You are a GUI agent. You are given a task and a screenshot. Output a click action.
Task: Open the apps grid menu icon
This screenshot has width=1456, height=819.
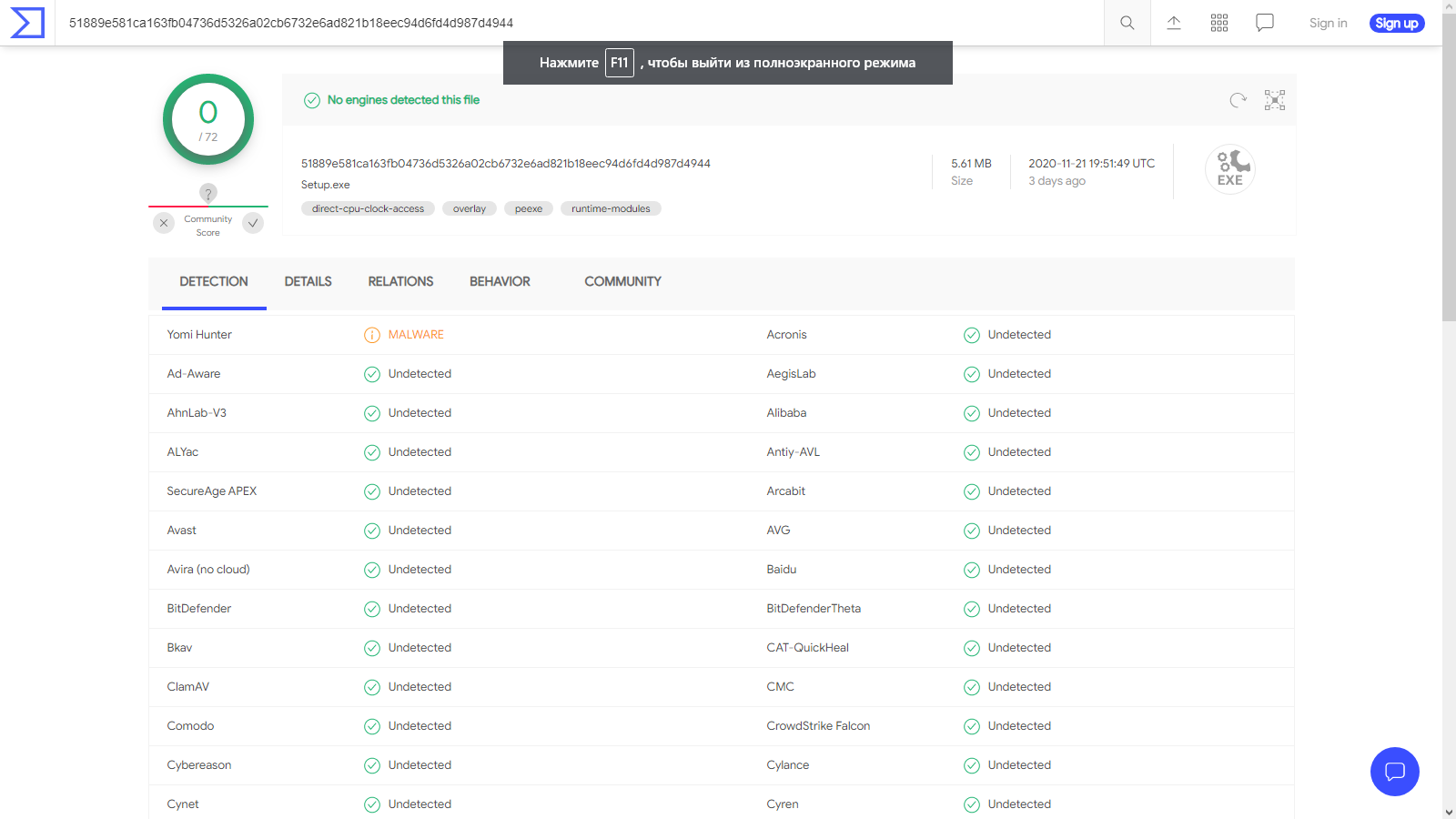(1219, 23)
